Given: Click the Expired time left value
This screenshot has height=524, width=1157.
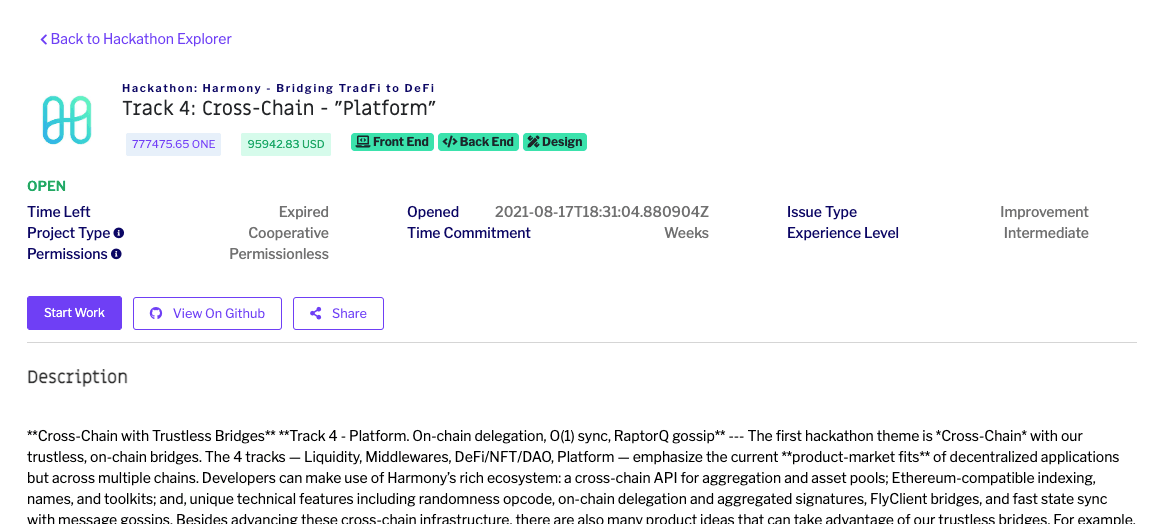Looking at the screenshot, I should click(x=303, y=212).
